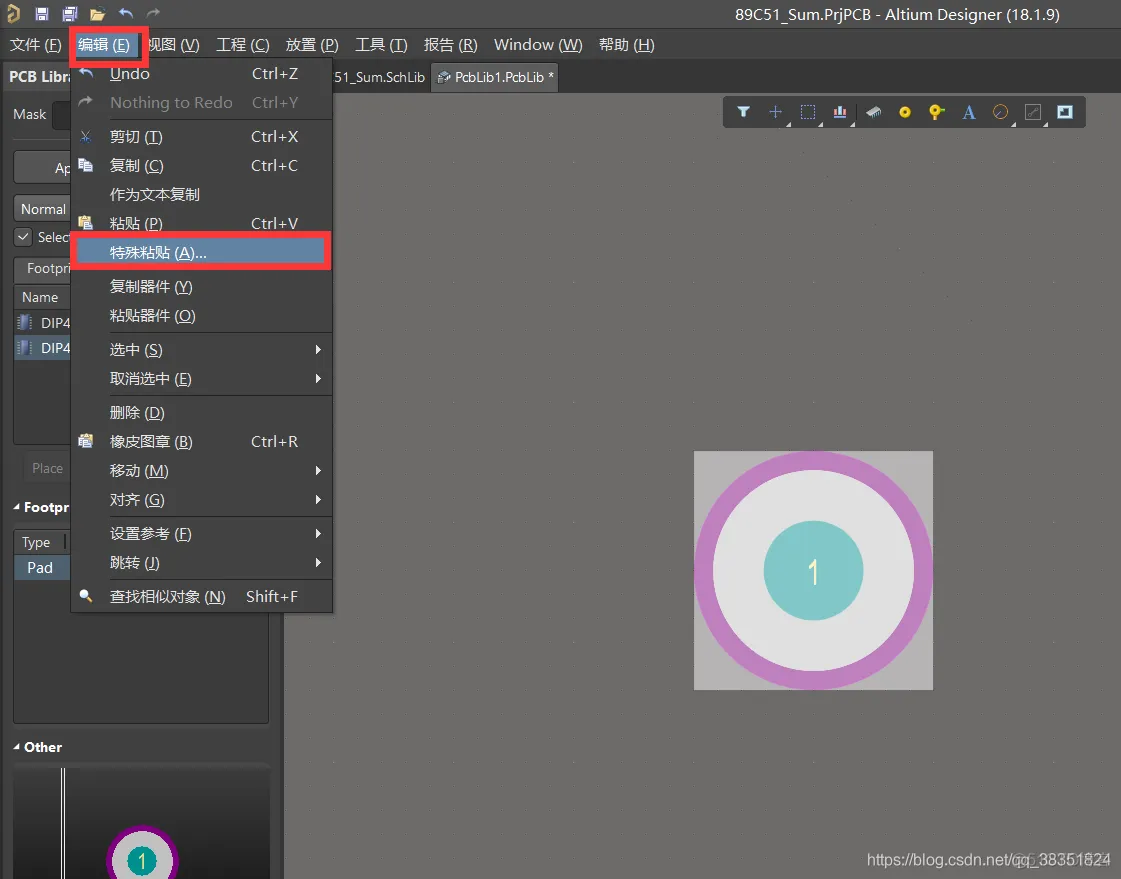The height and width of the screenshot is (879, 1121).
Task: Click the place fill region icon
Action: point(1065,111)
